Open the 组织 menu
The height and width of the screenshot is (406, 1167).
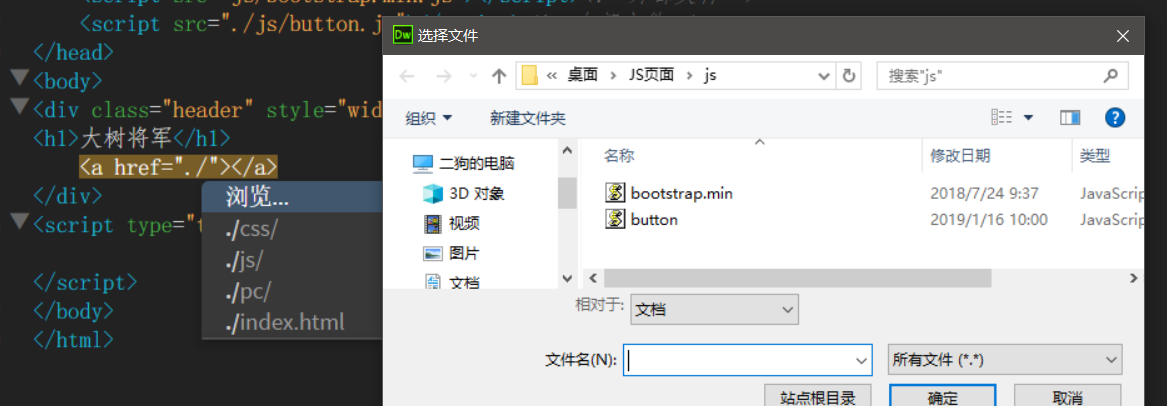[428, 117]
